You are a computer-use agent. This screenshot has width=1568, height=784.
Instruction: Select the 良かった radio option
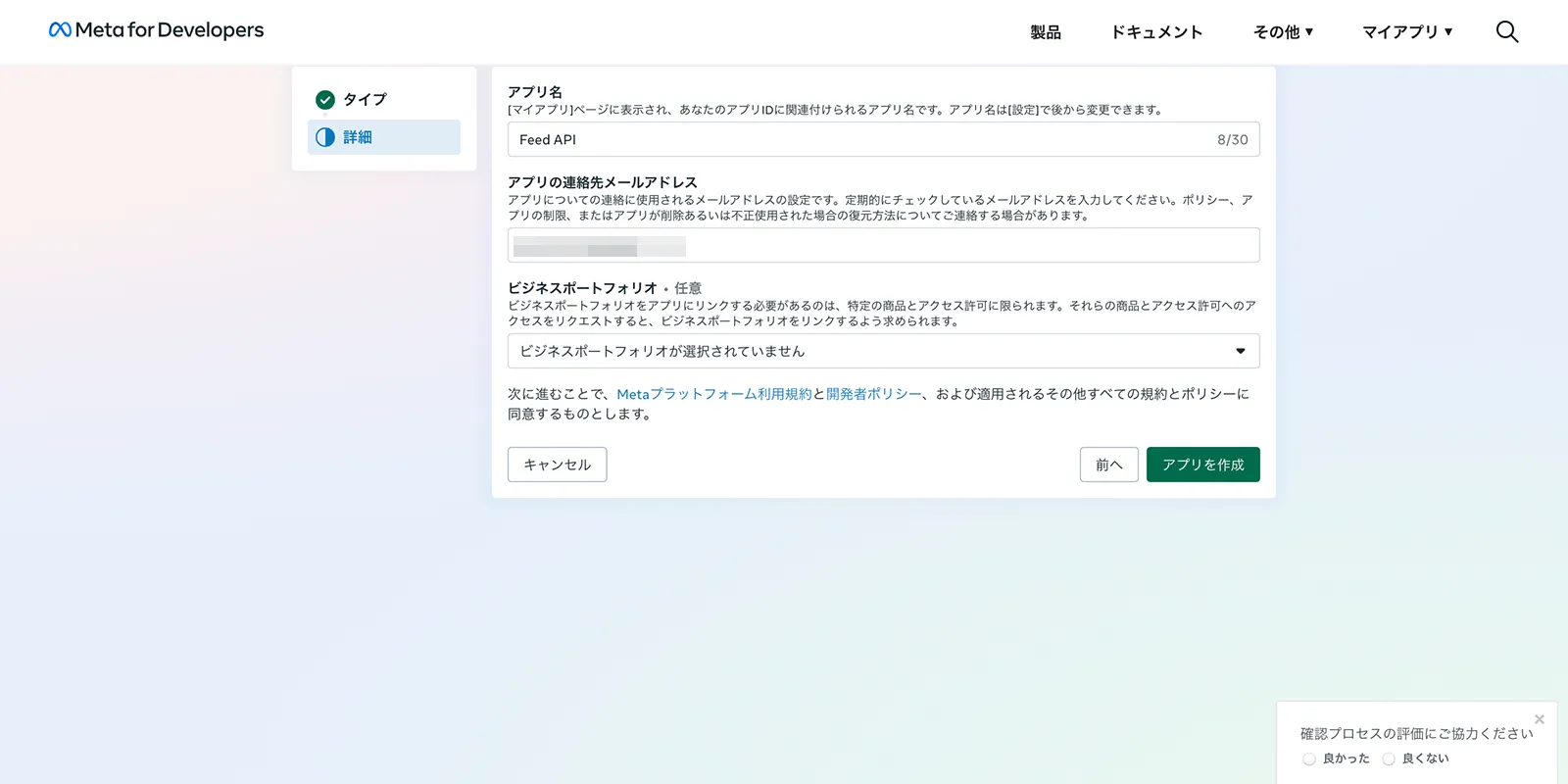(1309, 759)
